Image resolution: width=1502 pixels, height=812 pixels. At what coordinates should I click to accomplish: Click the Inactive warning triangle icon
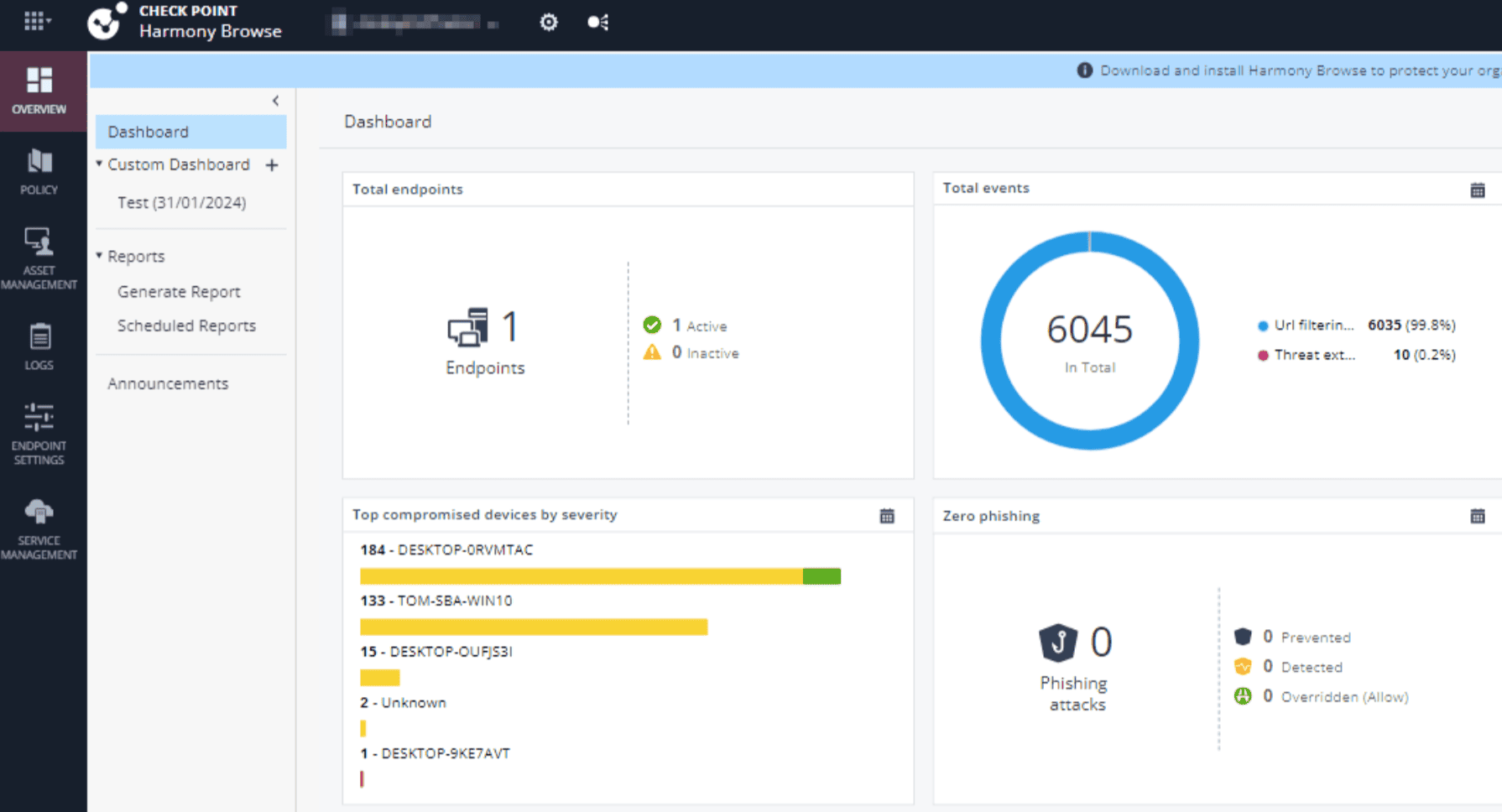point(652,352)
